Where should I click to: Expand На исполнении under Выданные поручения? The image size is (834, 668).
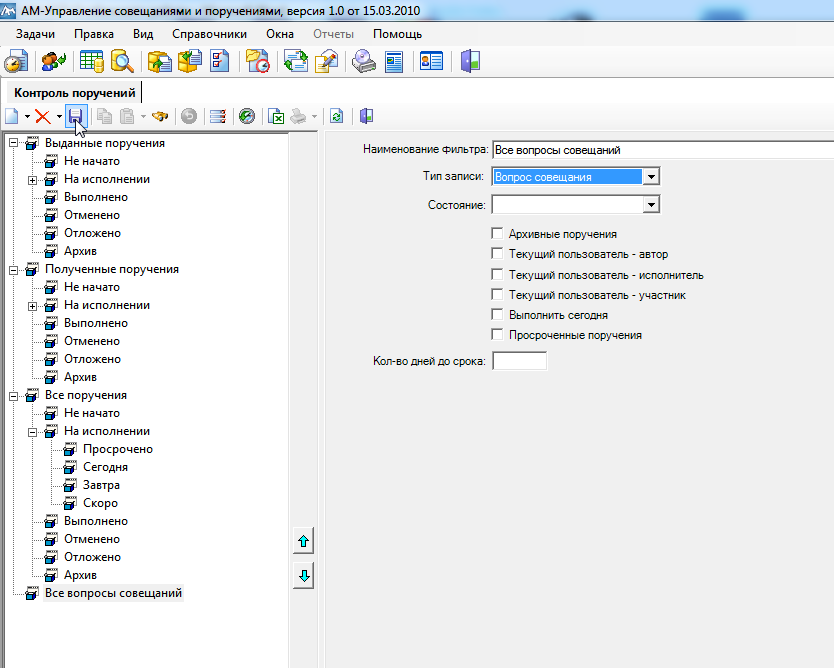click(32, 180)
